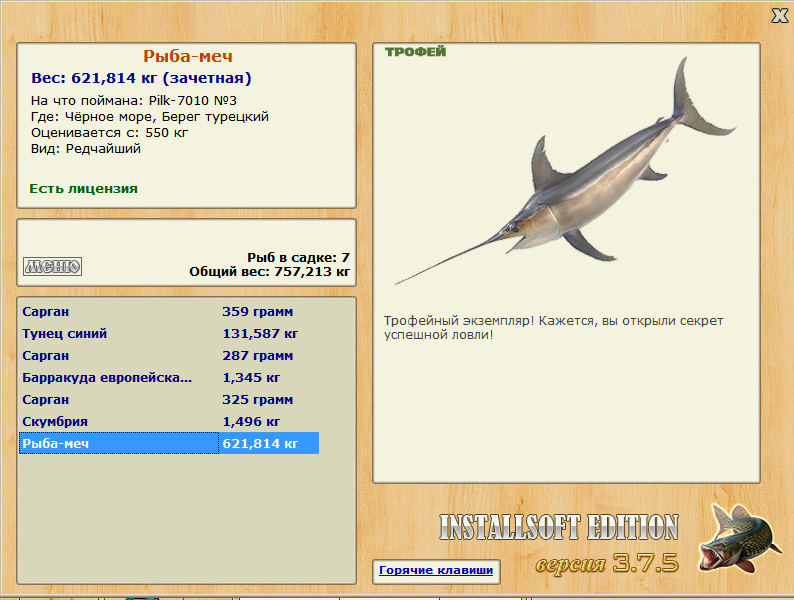Viewport: 794px width, 600px height.
Task: Select the Тунец синий row
Action: 170,334
